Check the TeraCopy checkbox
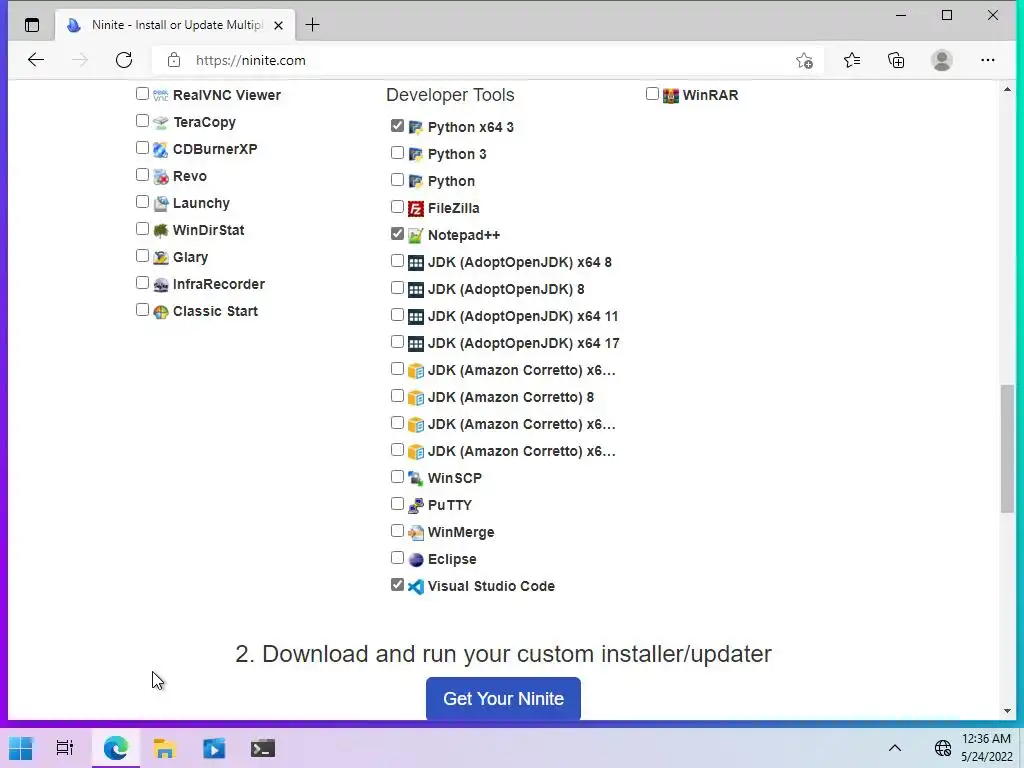This screenshot has height=768, width=1024. tap(142, 121)
